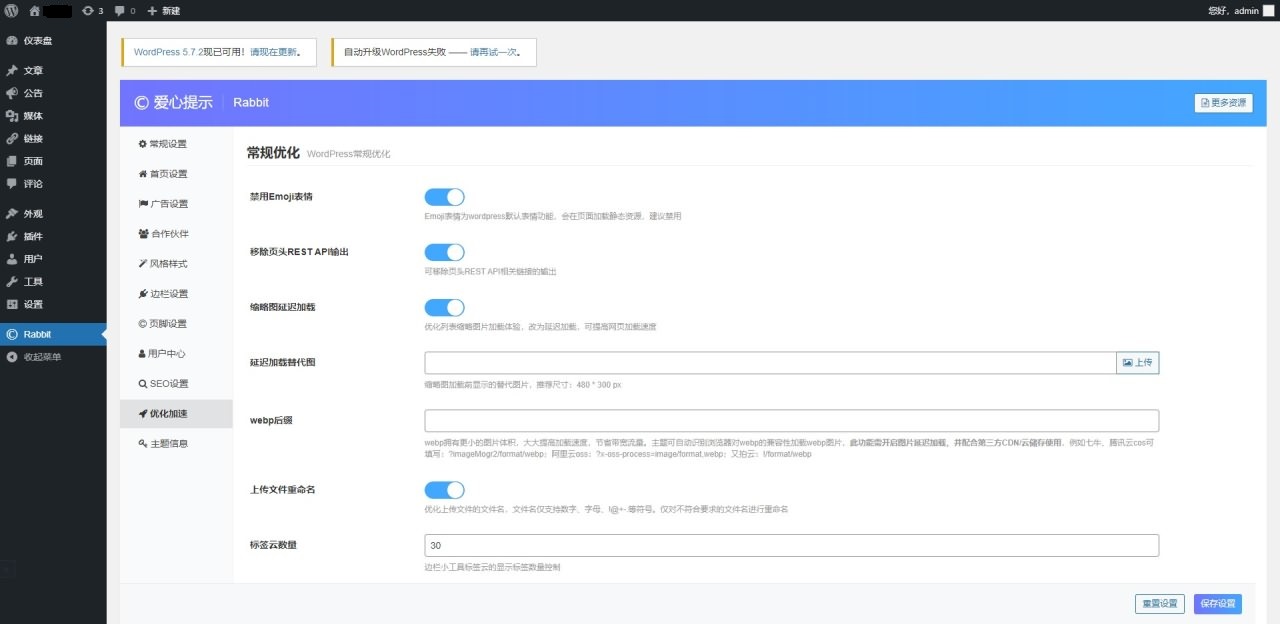Screen dimensions: 1280x624
Task: Switch to 首页设置 tab
Action: [176, 174]
